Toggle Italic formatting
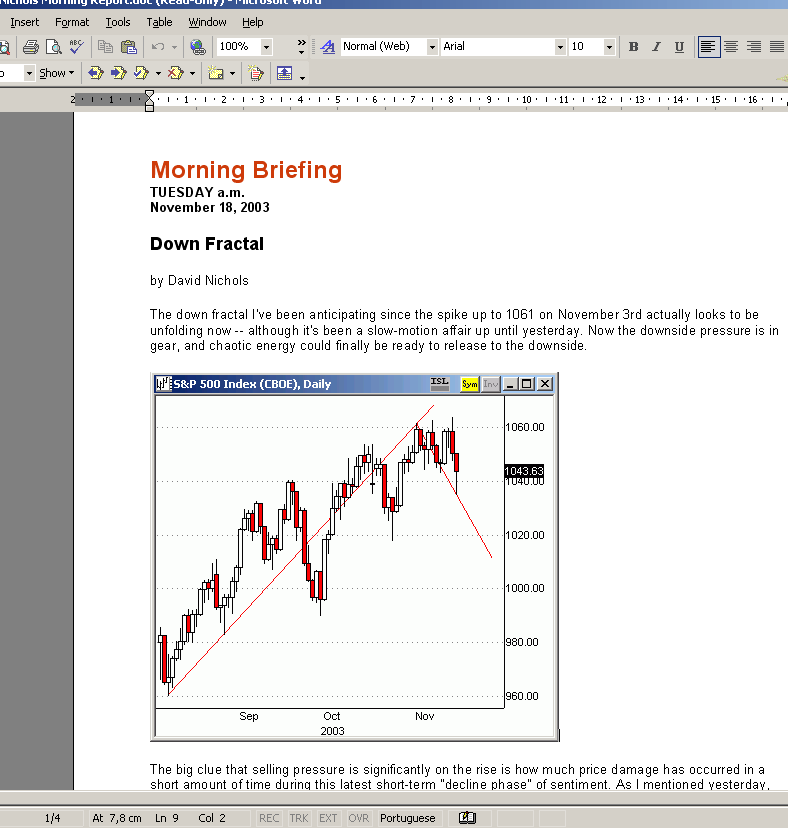Image resolution: width=788 pixels, height=828 pixels. 656,47
